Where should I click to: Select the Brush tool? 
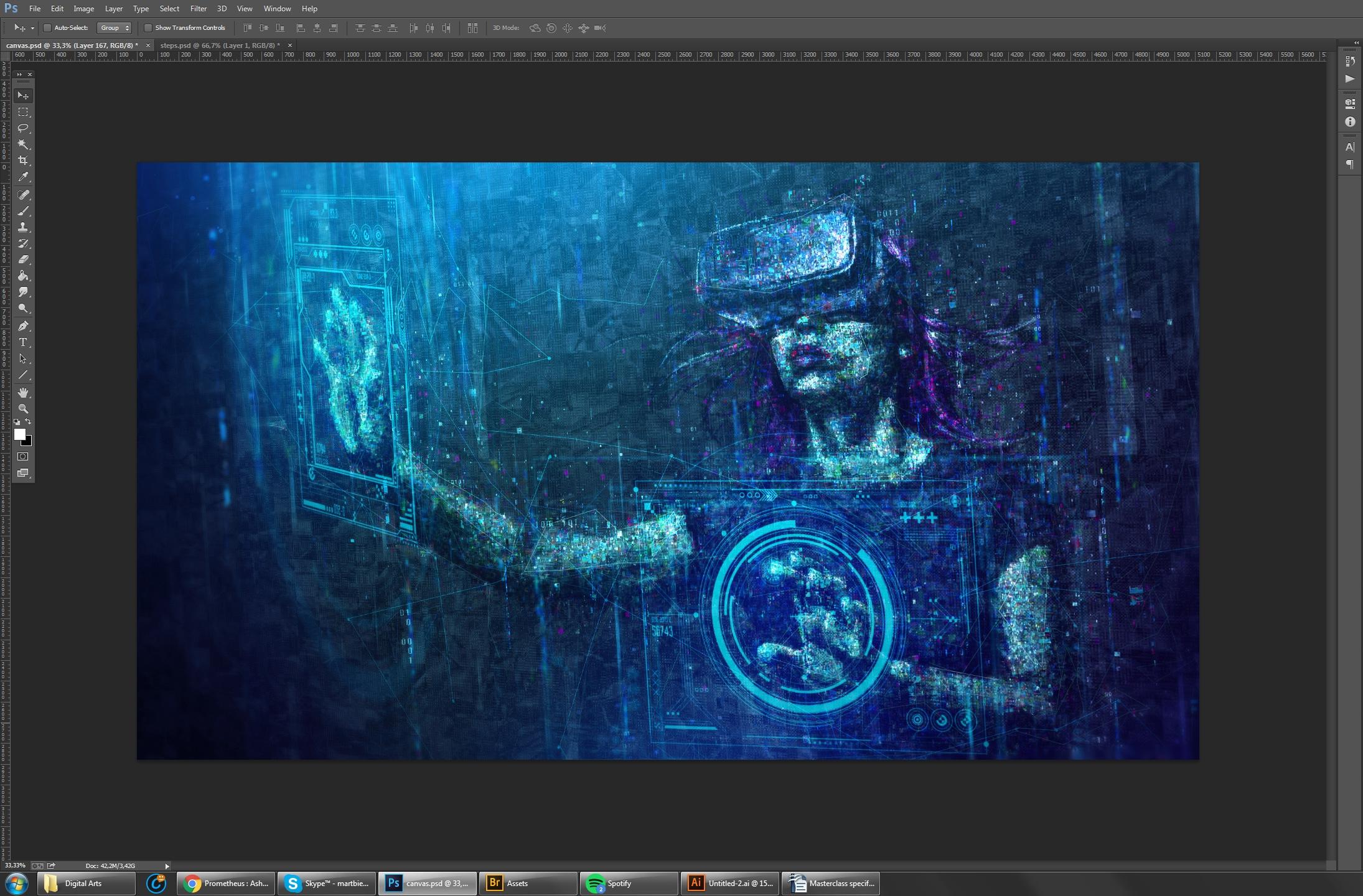coord(23,211)
